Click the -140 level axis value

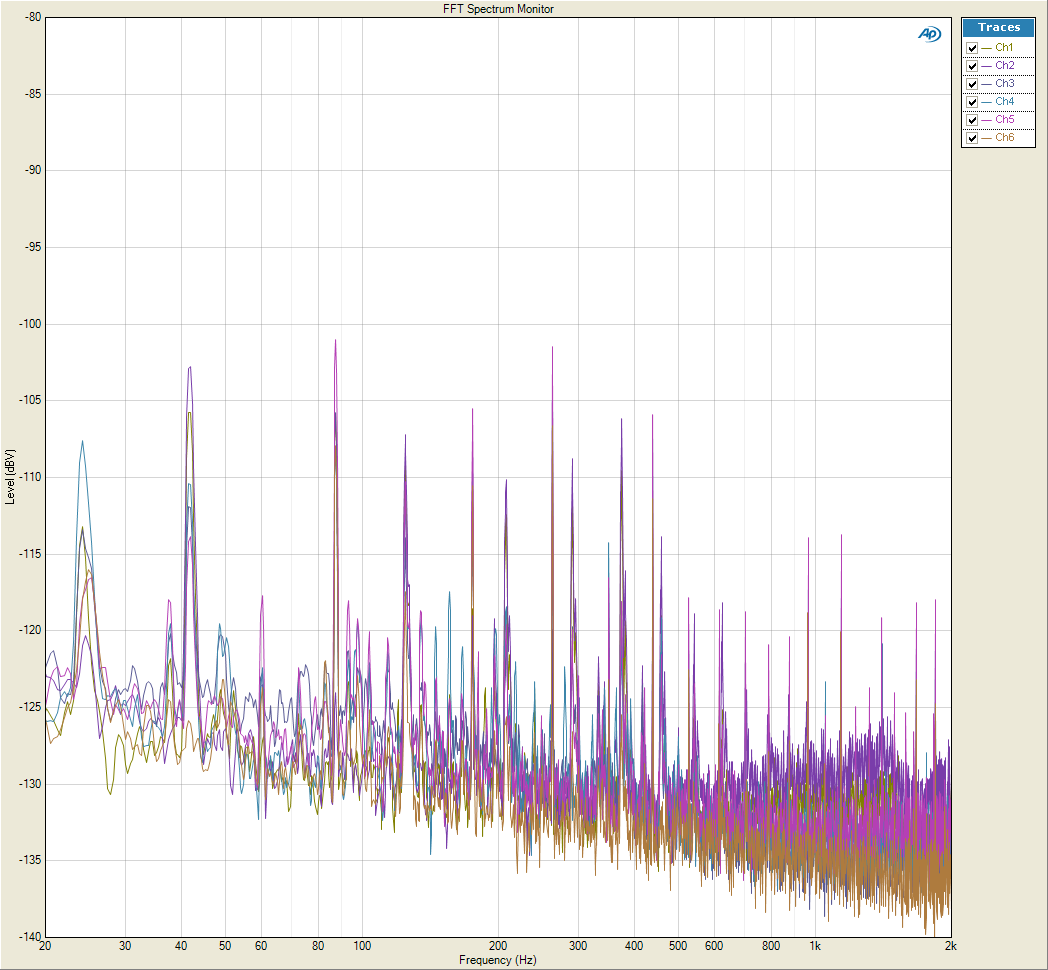pyautogui.click(x=29, y=937)
